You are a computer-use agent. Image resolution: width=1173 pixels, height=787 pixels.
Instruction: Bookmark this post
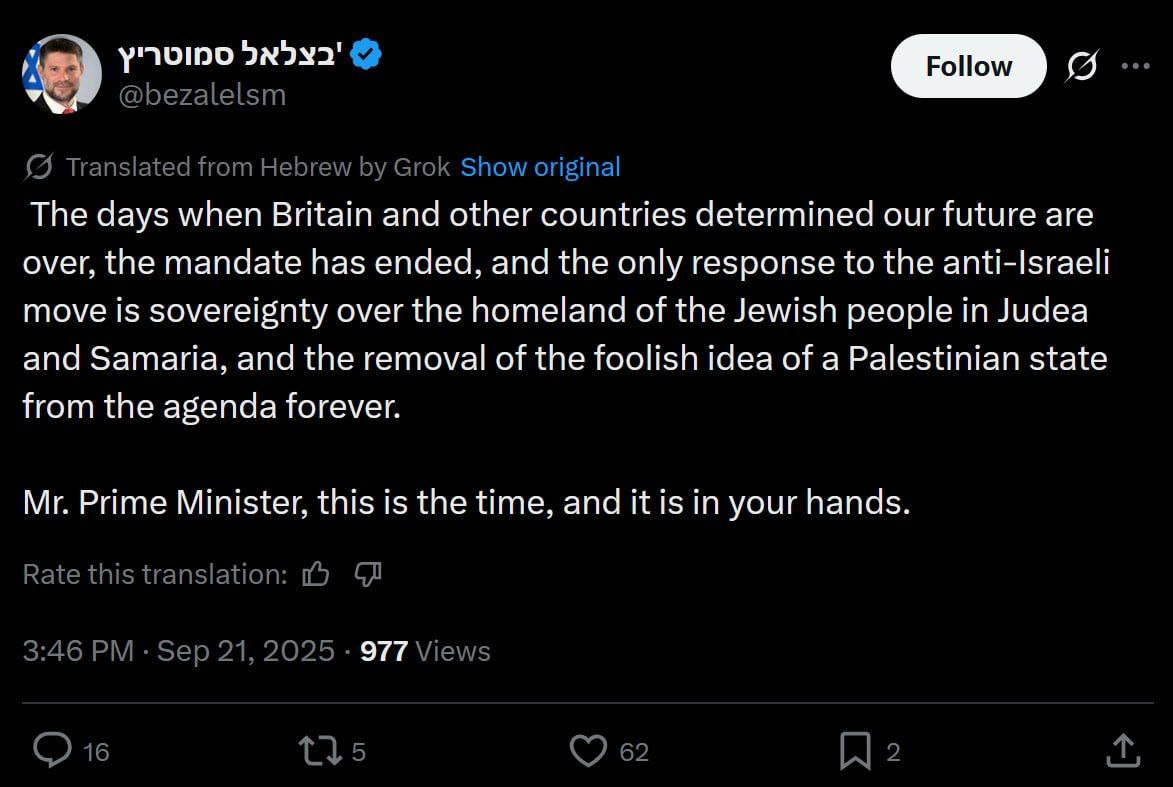pyautogui.click(x=855, y=750)
